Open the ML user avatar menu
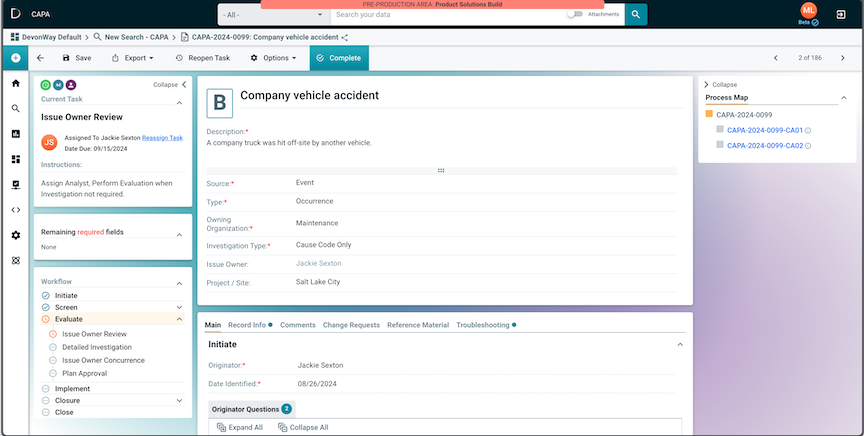This screenshot has height=436, width=864. (x=808, y=10)
